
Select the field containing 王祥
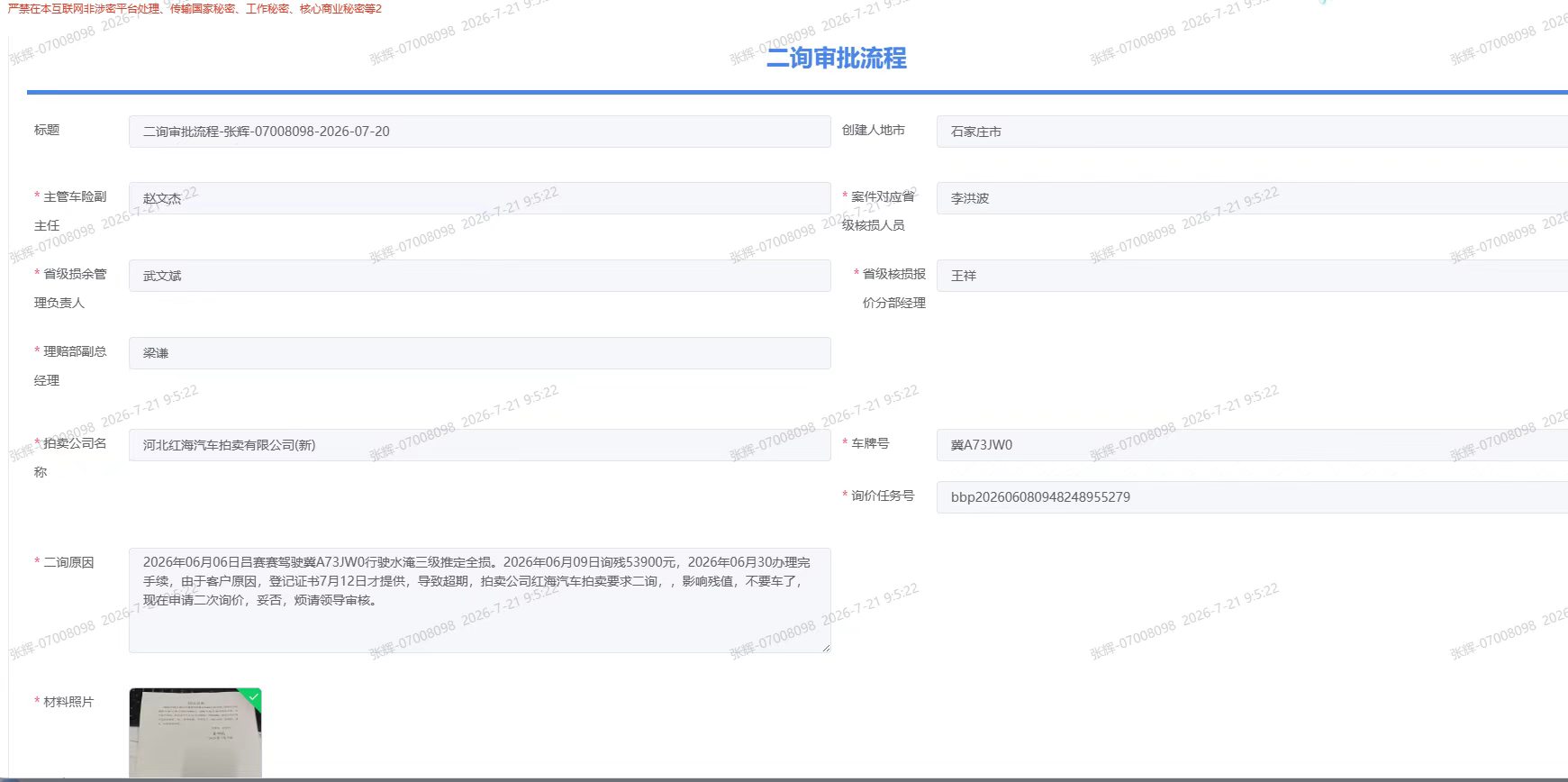(x=1252, y=276)
